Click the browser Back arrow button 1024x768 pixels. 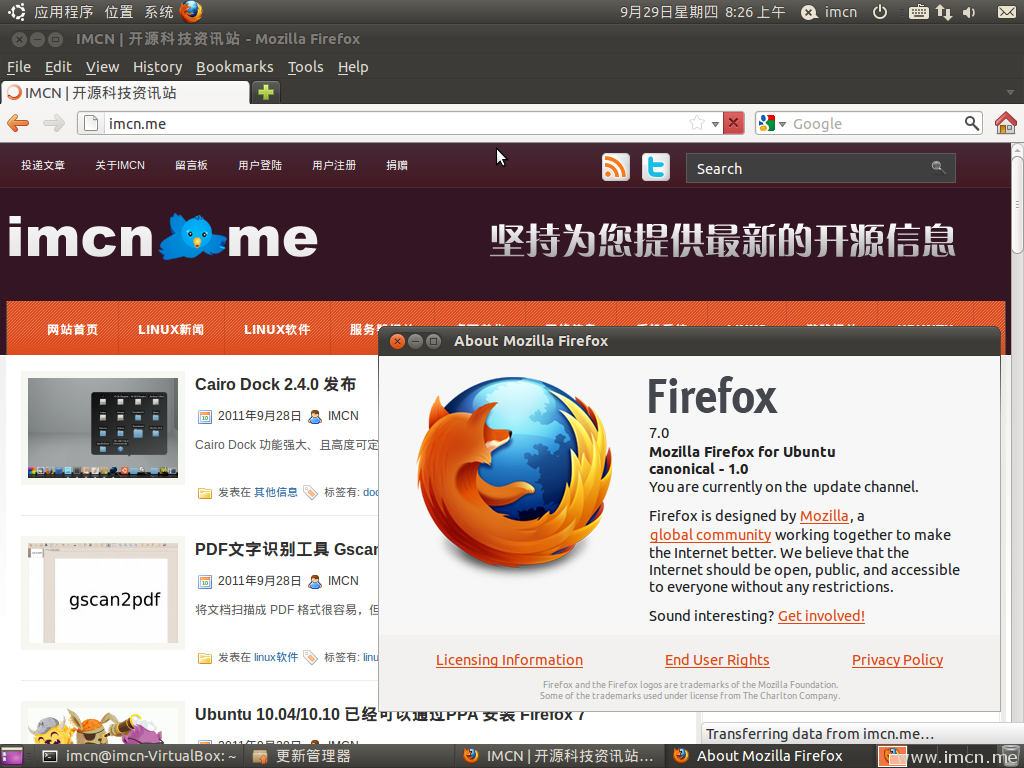click(18, 123)
